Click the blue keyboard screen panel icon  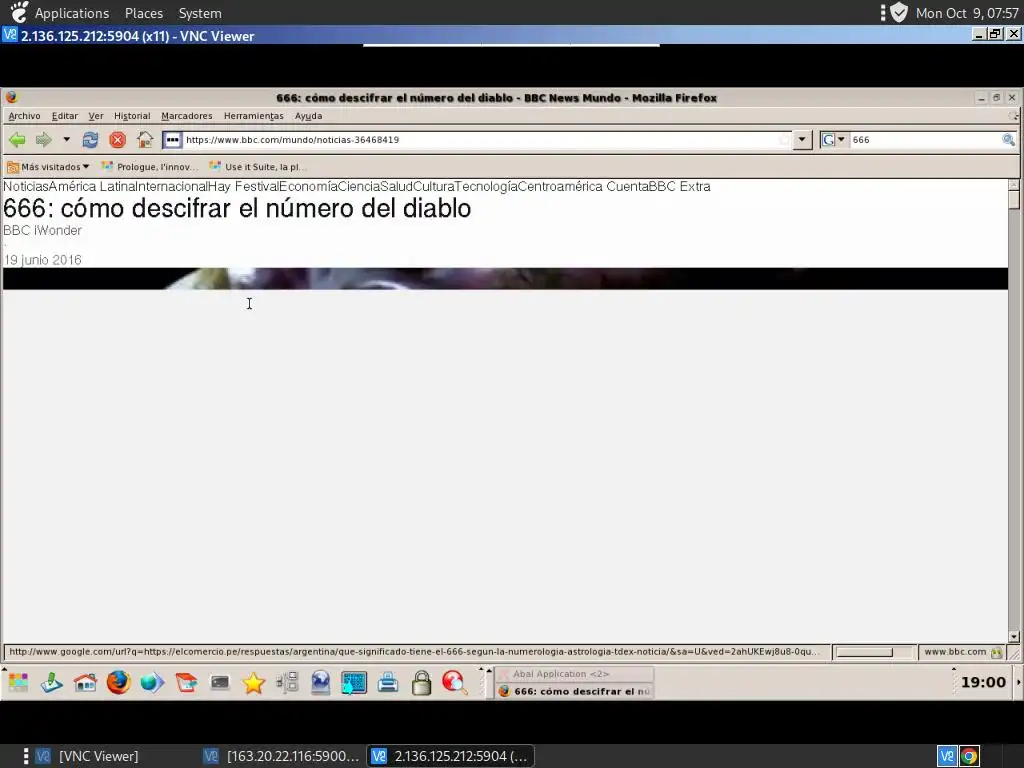point(354,682)
